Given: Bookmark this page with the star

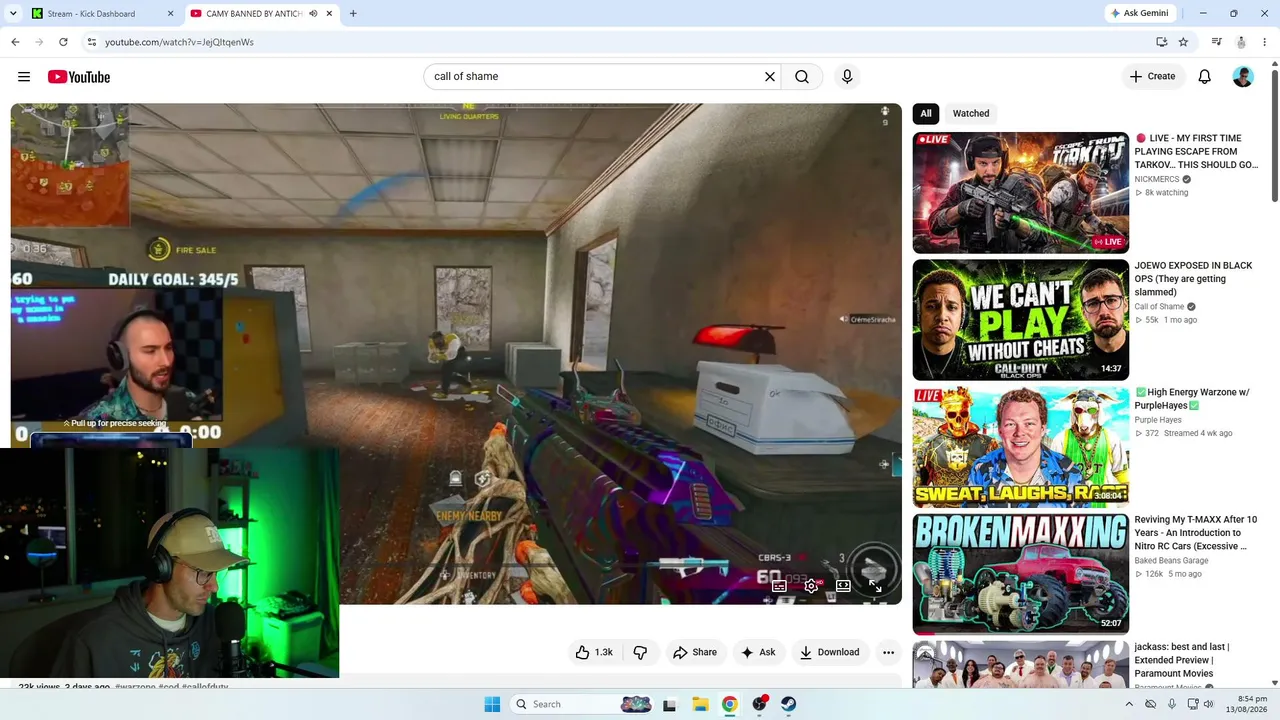Looking at the screenshot, I should 1183,42.
